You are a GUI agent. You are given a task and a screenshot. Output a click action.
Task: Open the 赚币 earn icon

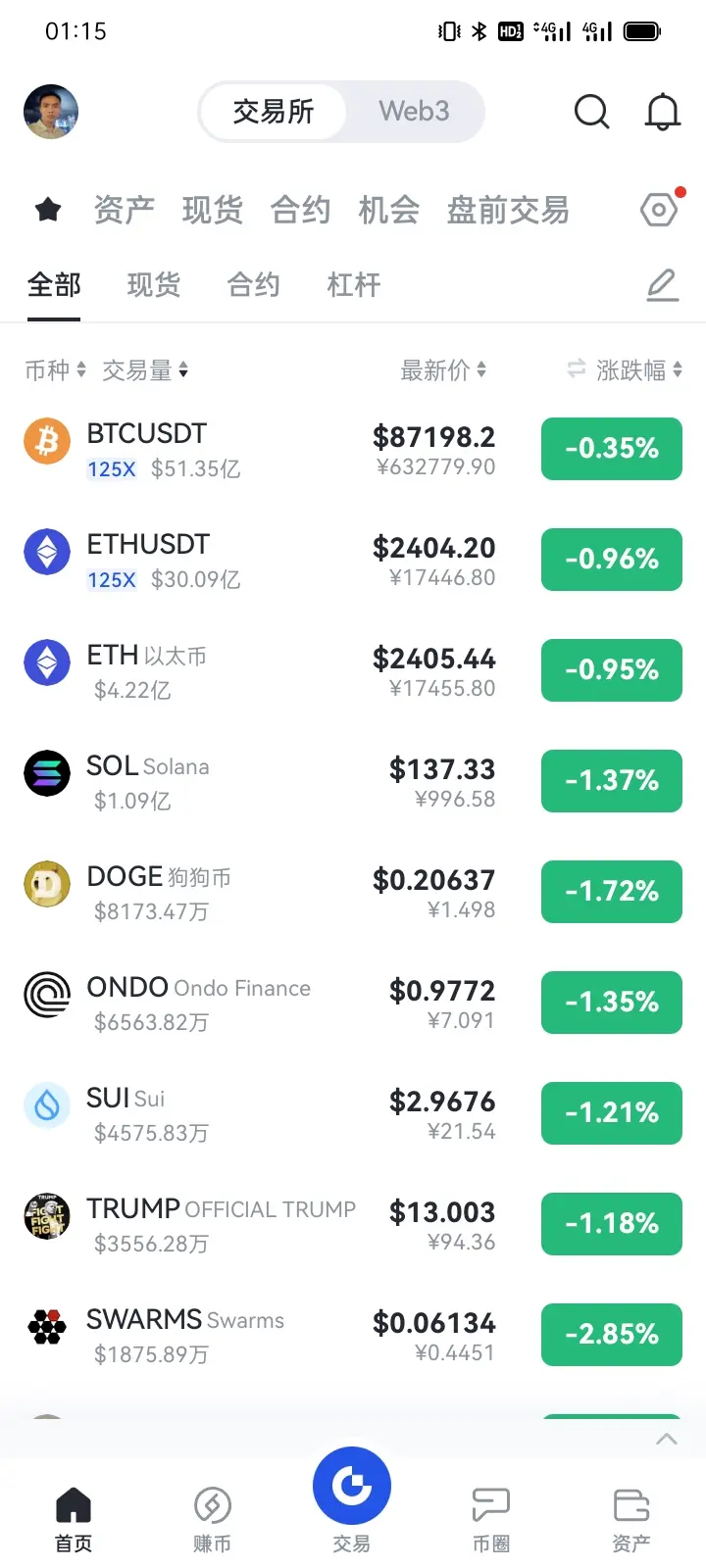pos(212,1504)
